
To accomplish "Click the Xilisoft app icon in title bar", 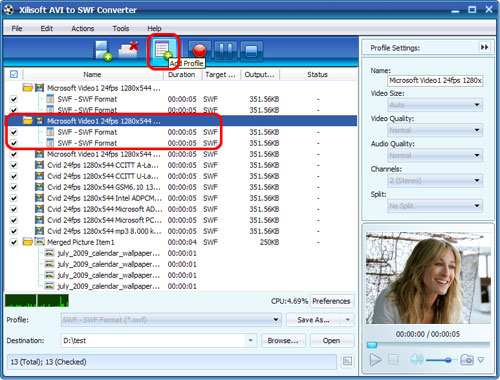I will (x=9, y=10).
